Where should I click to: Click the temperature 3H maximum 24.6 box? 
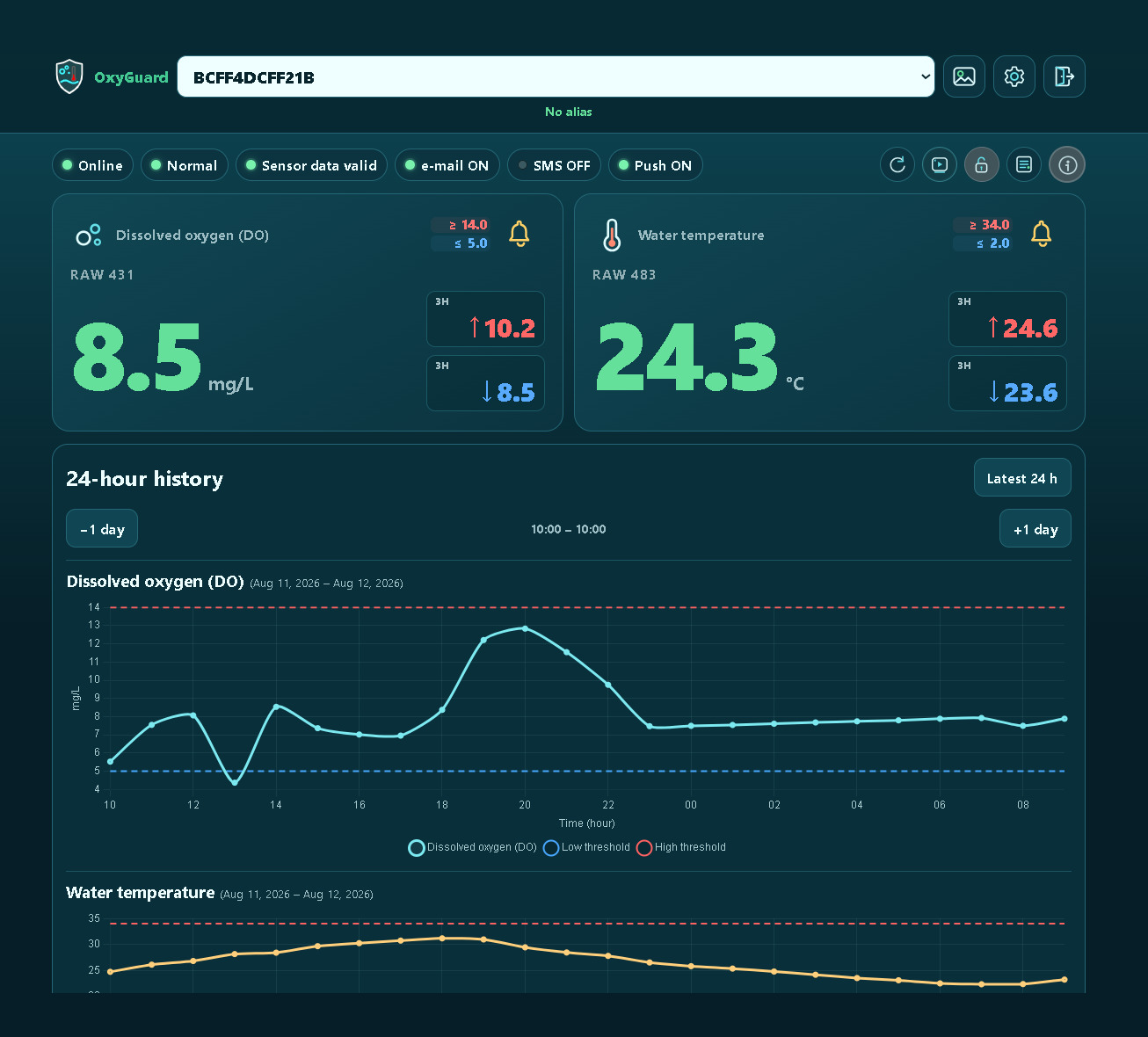click(x=1007, y=319)
